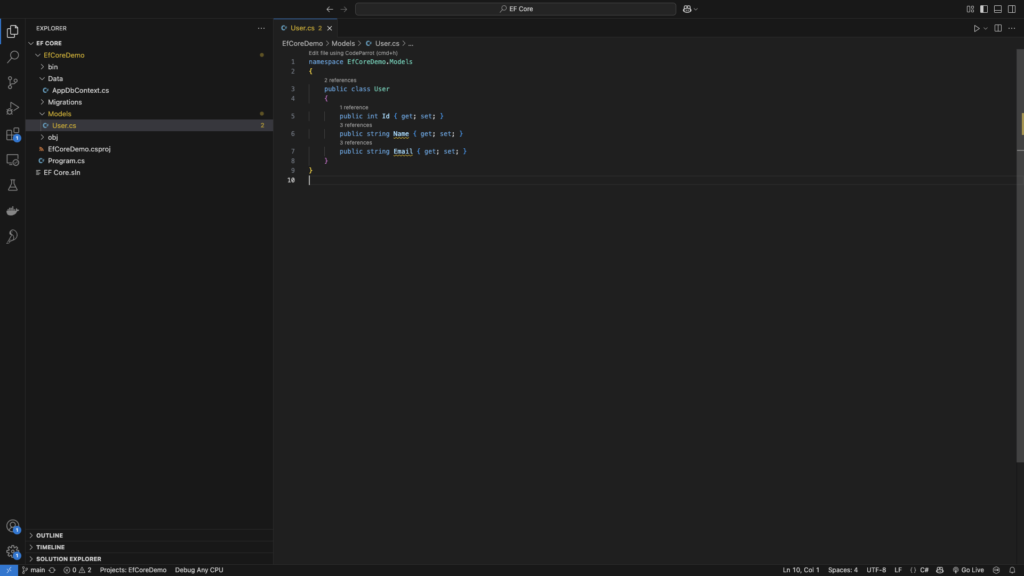Select the User.cs editor tab
The image size is (1024, 576).
click(x=306, y=28)
